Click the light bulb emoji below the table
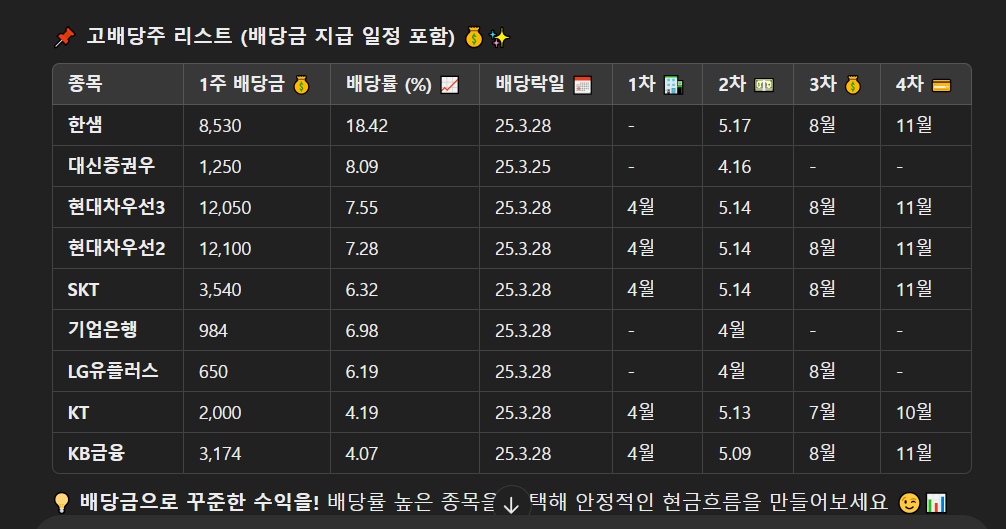Image resolution: width=1006 pixels, height=529 pixels. coord(62,503)
